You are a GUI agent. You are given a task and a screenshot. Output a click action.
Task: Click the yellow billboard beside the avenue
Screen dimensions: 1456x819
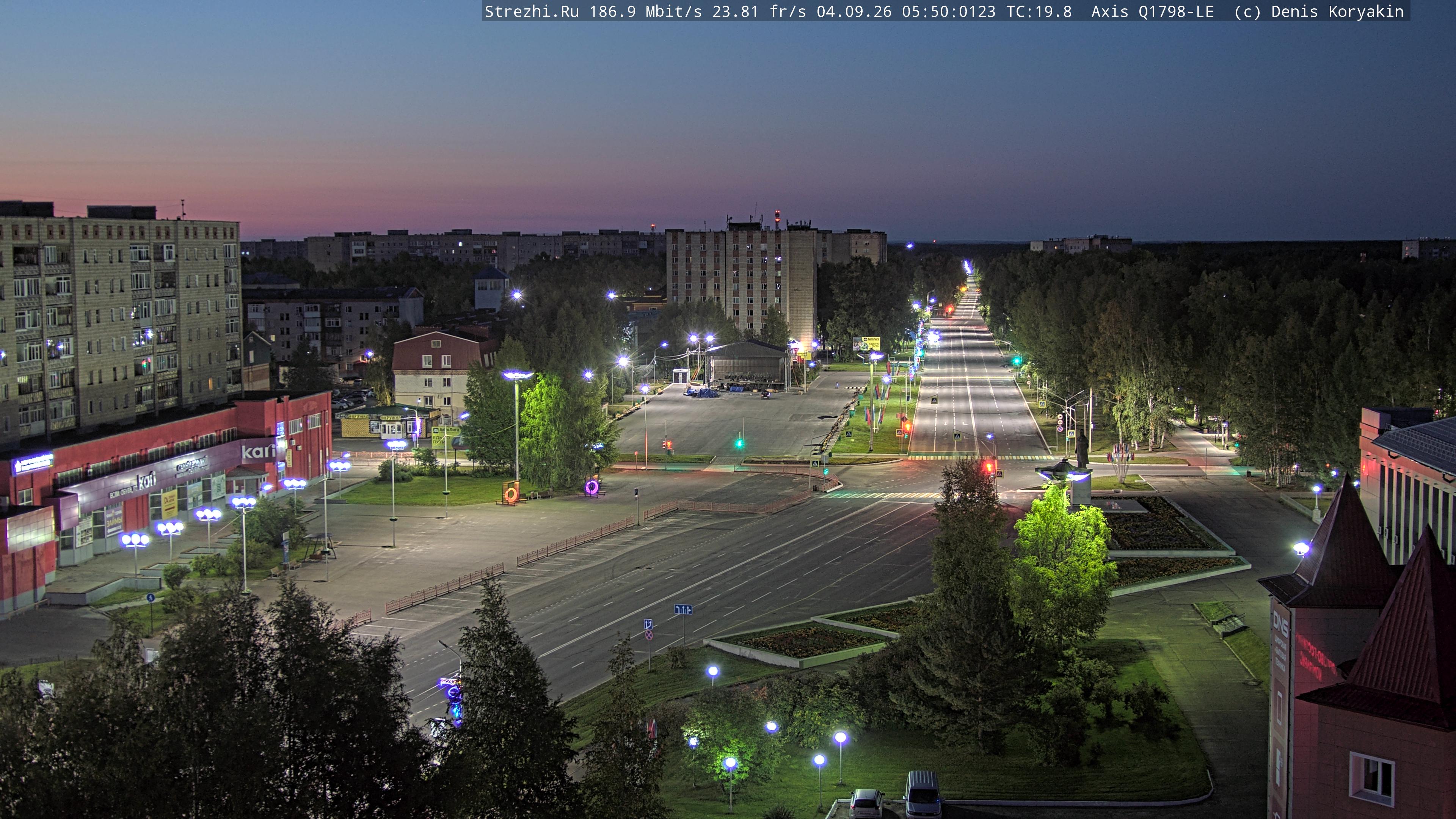[x=866, y=343]
